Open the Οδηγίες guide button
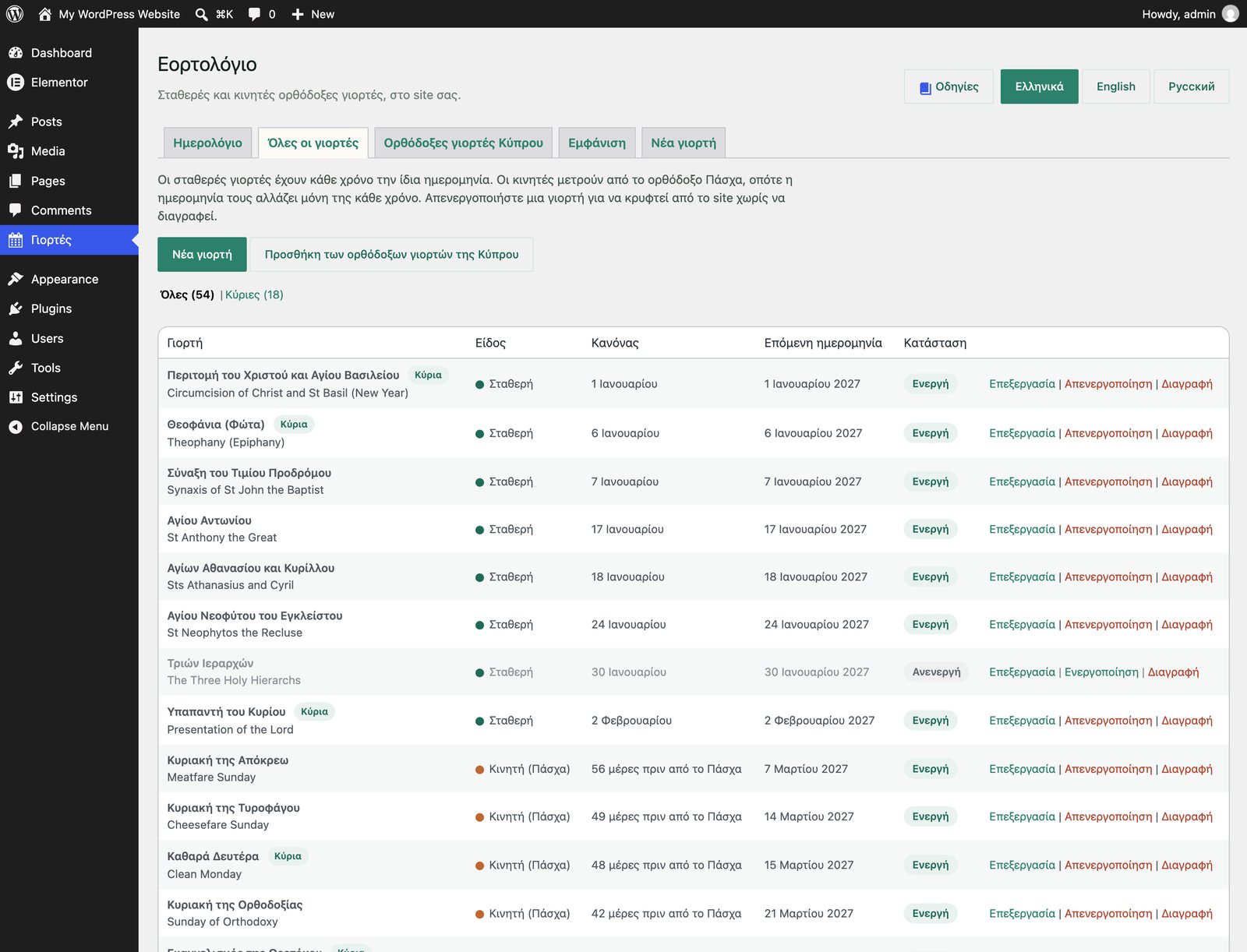1247x952 pixels. (x=948, y=86)
